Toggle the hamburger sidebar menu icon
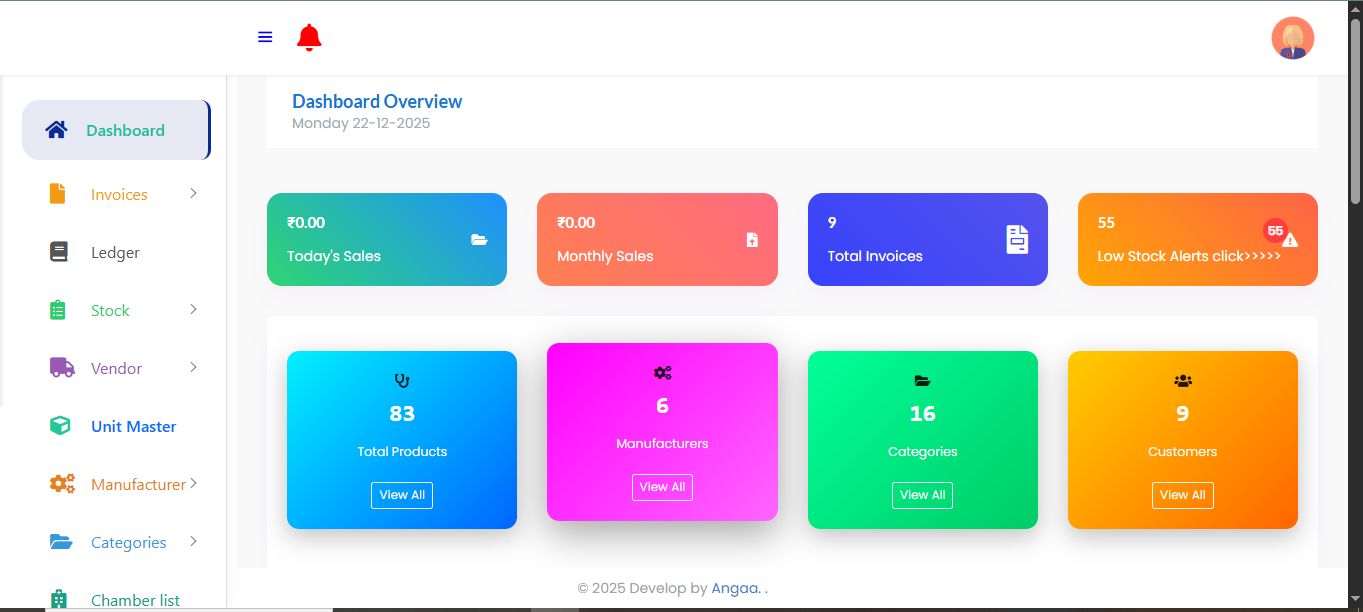The image size is (1363, 612). (265, 37)
